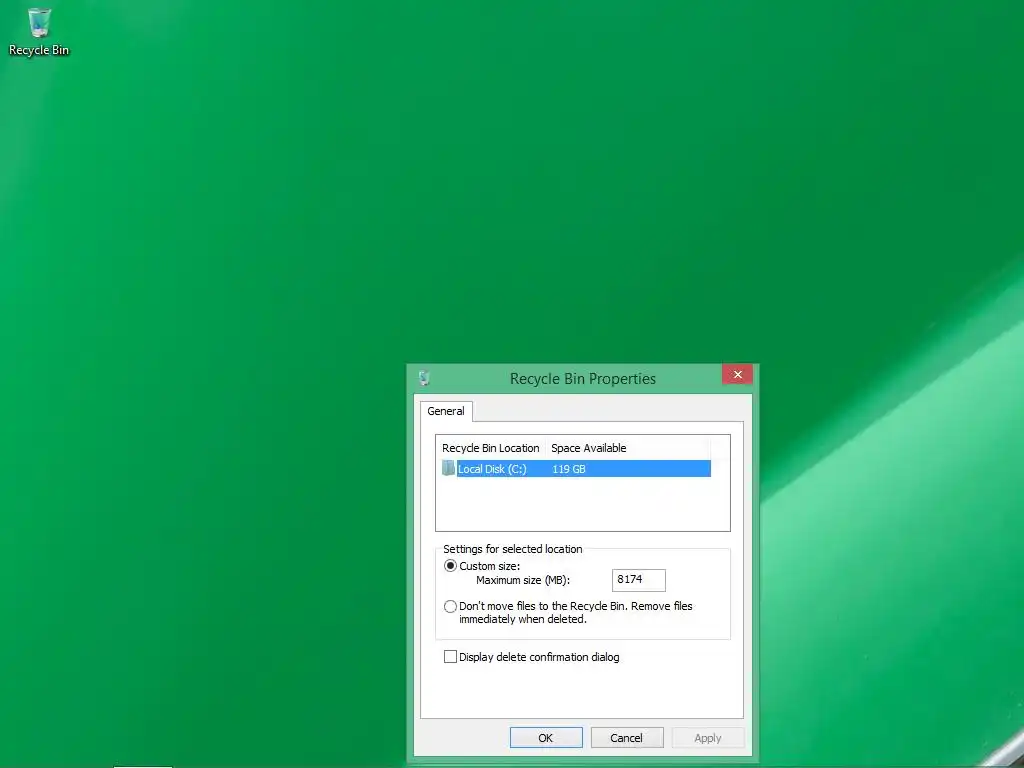Switch to the General tab

tap(446, 411)
